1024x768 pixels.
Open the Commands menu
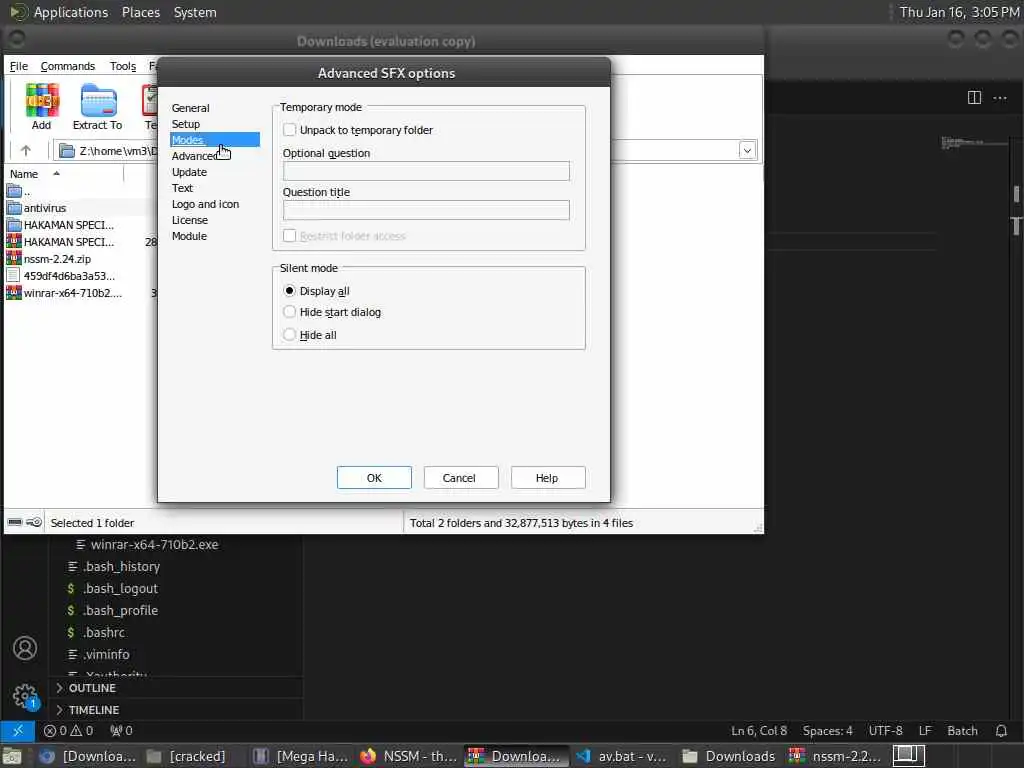(x=67, y=66)
